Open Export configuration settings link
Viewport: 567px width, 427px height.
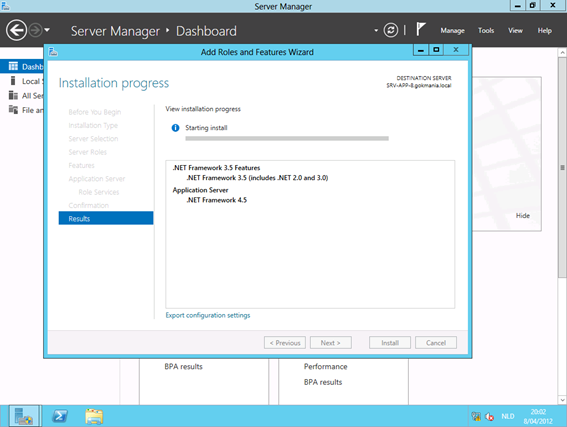208,315
